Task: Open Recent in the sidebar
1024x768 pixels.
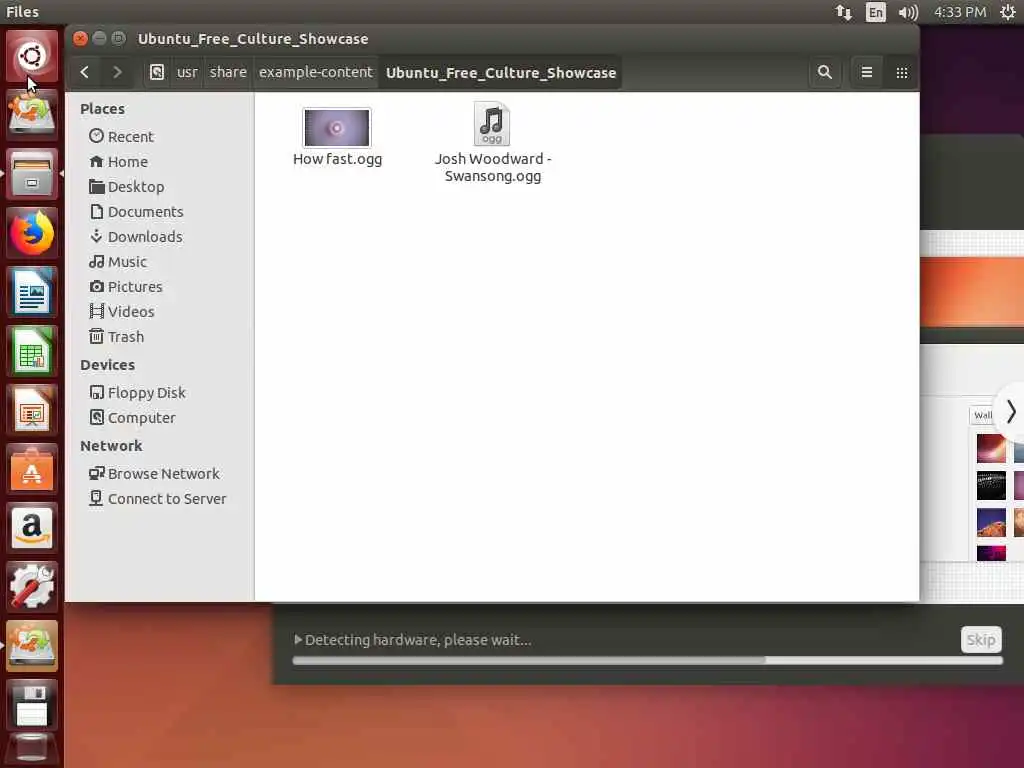Action: click(x=131, y=136)
